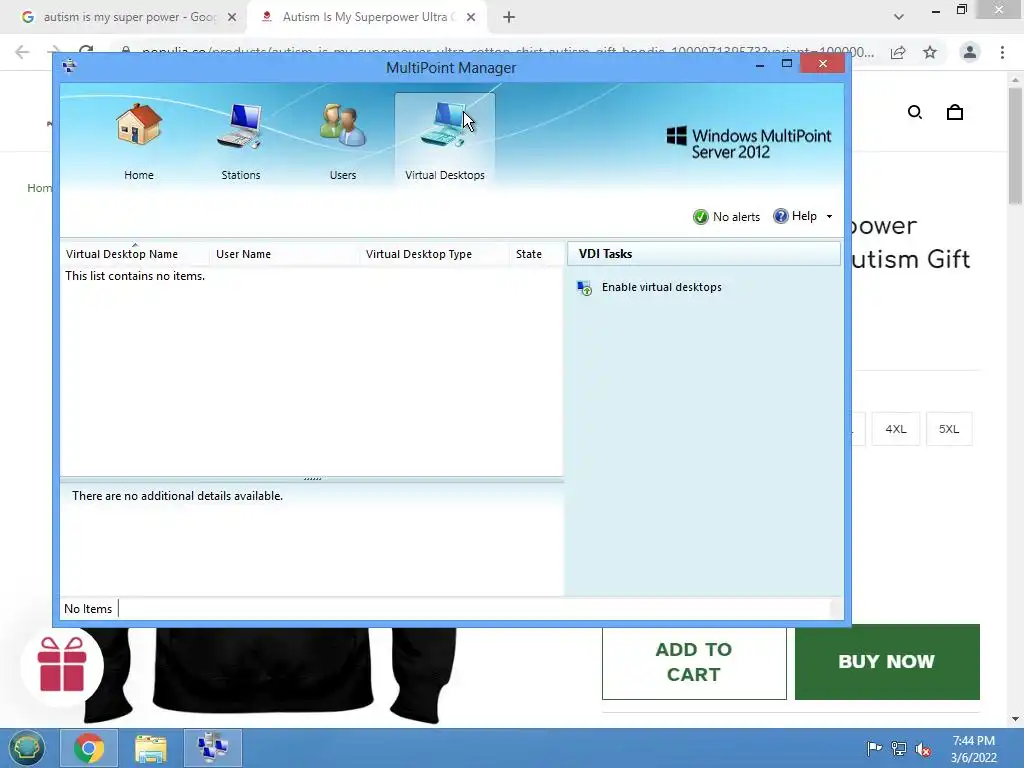This screenshot has width=1024, height=768.
Task: Share this page from the address bar
Action: pyautogui.click(x=898, y=52)
